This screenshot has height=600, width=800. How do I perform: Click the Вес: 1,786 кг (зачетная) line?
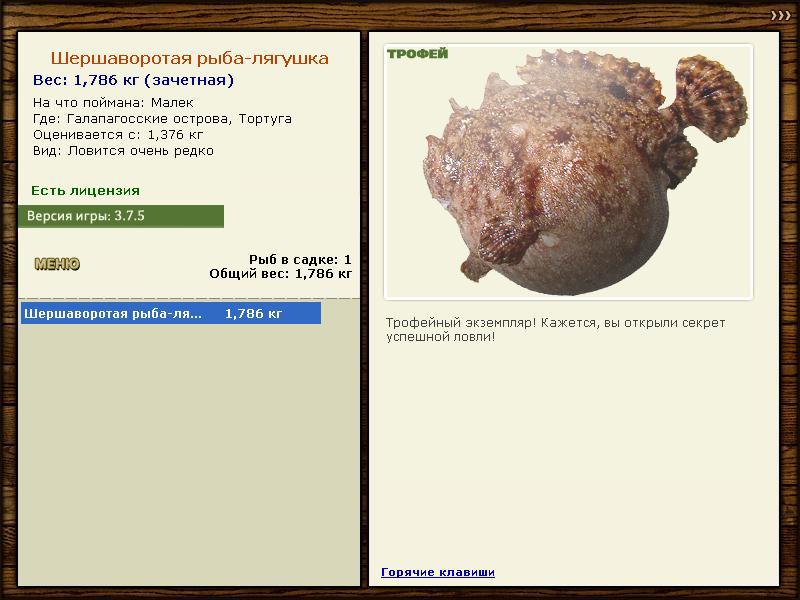pos(133,80)
